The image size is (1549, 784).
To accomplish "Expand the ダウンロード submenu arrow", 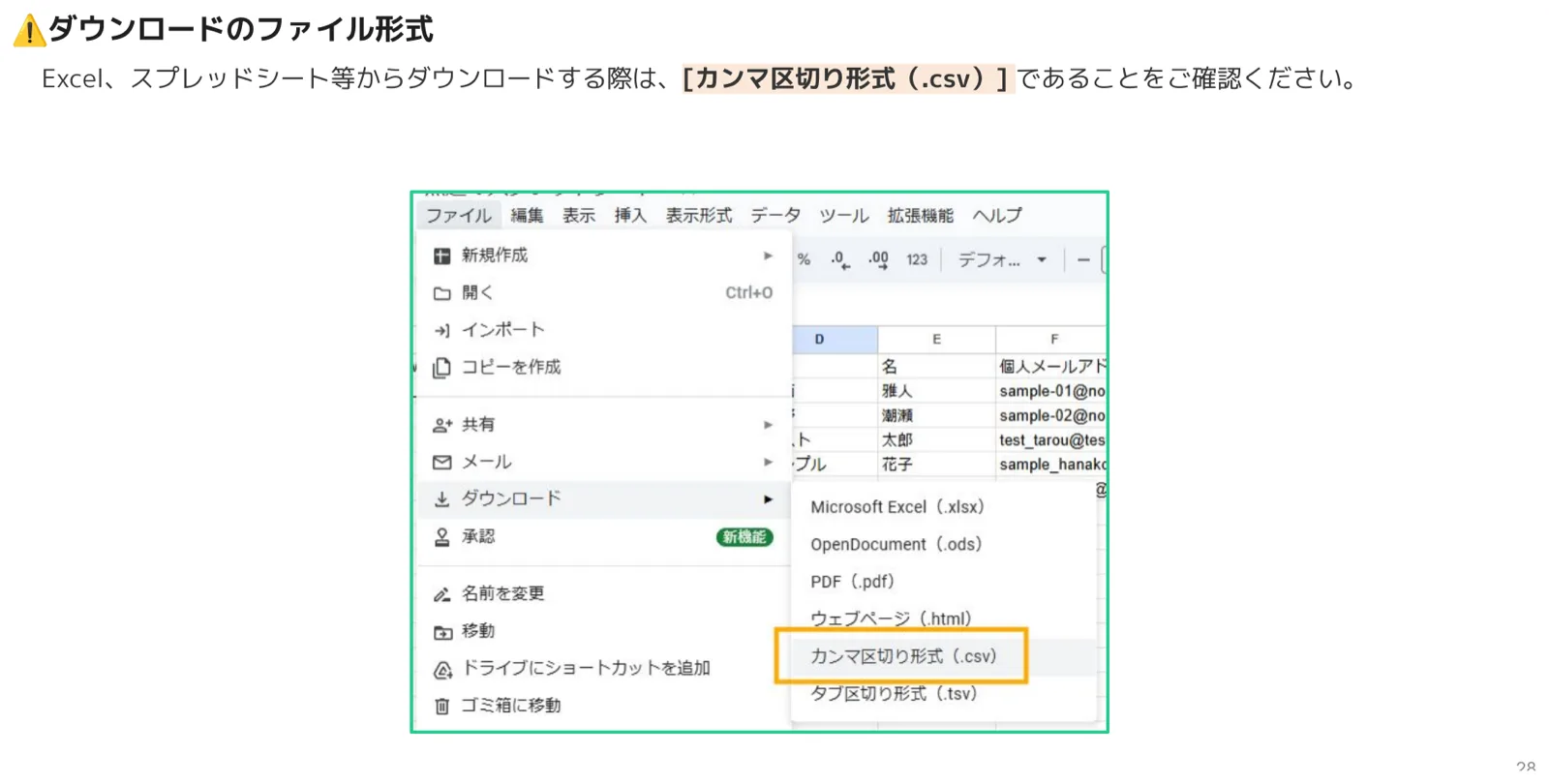I will [768, 499].
